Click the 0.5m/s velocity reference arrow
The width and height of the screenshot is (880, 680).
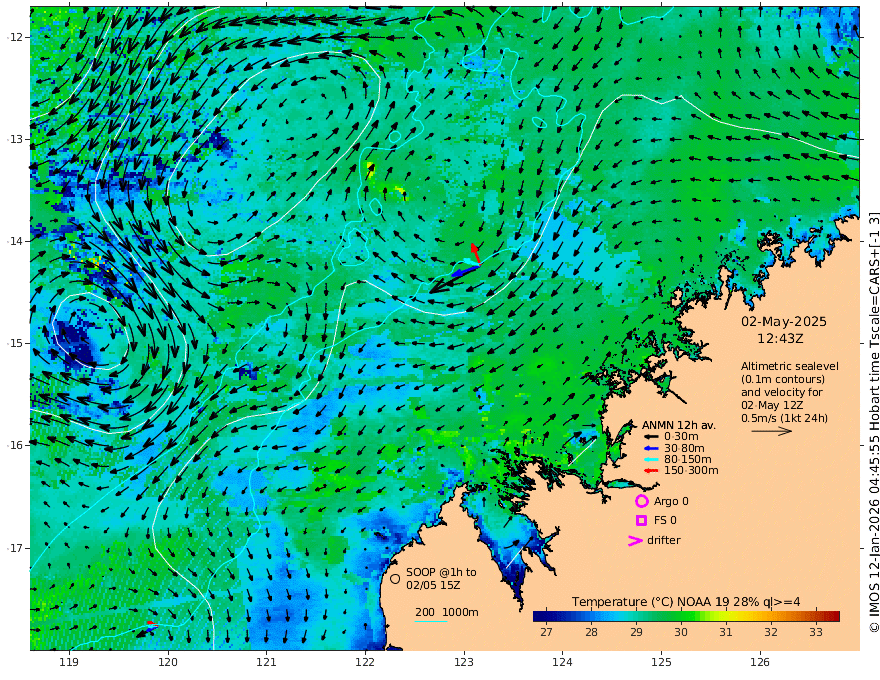(x=772, y=431)
